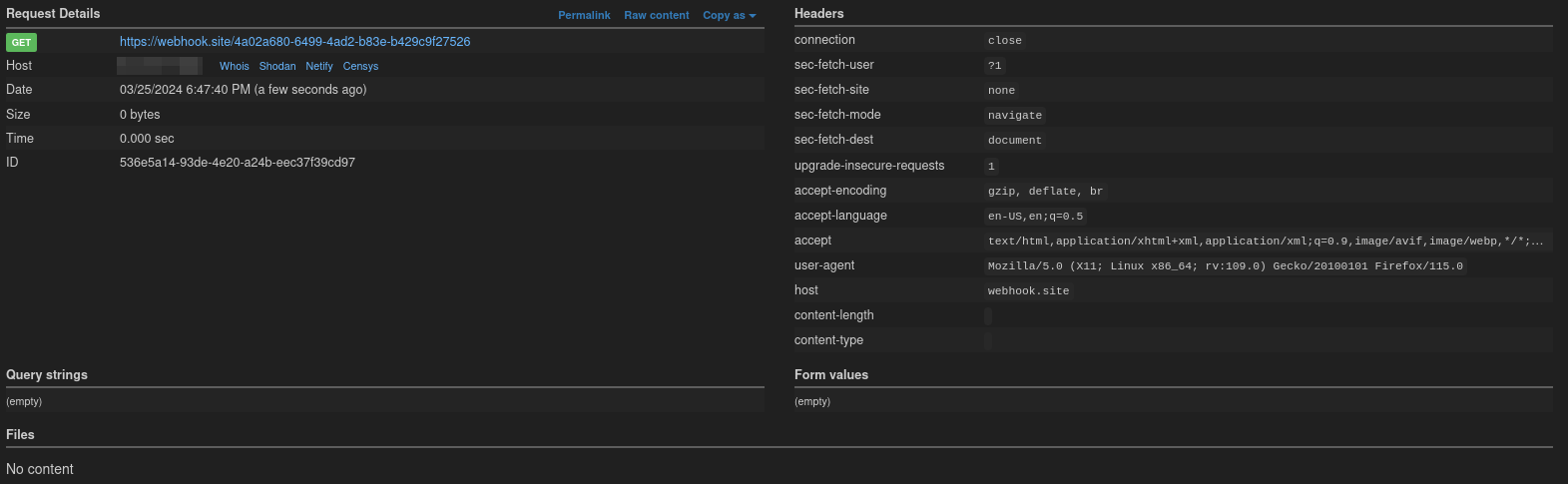The width and height of the screenshot is (1568, 484).
Task: Click the Query strings heading
Action: click(47, 375)
